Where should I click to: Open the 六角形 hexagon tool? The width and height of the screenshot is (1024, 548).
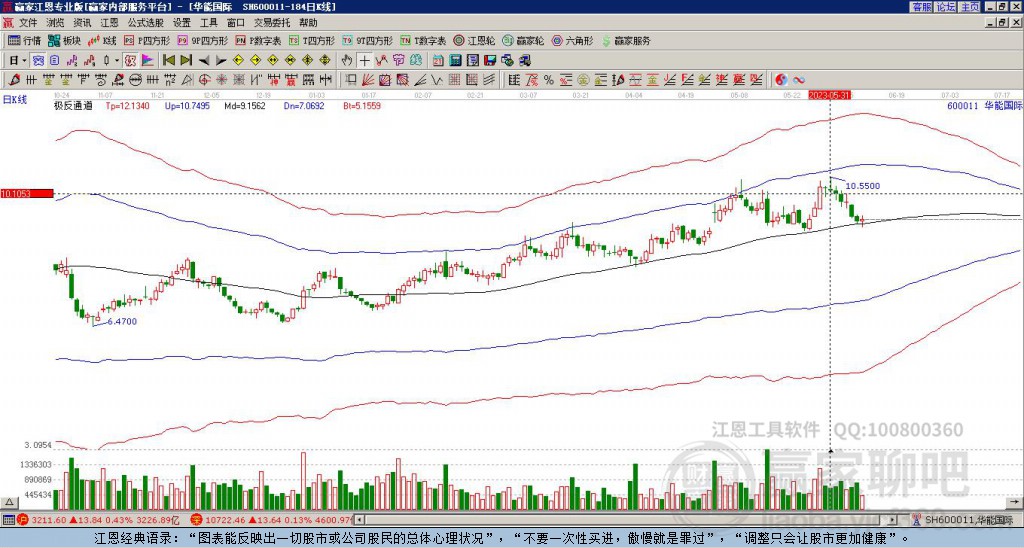coord(572,40)
